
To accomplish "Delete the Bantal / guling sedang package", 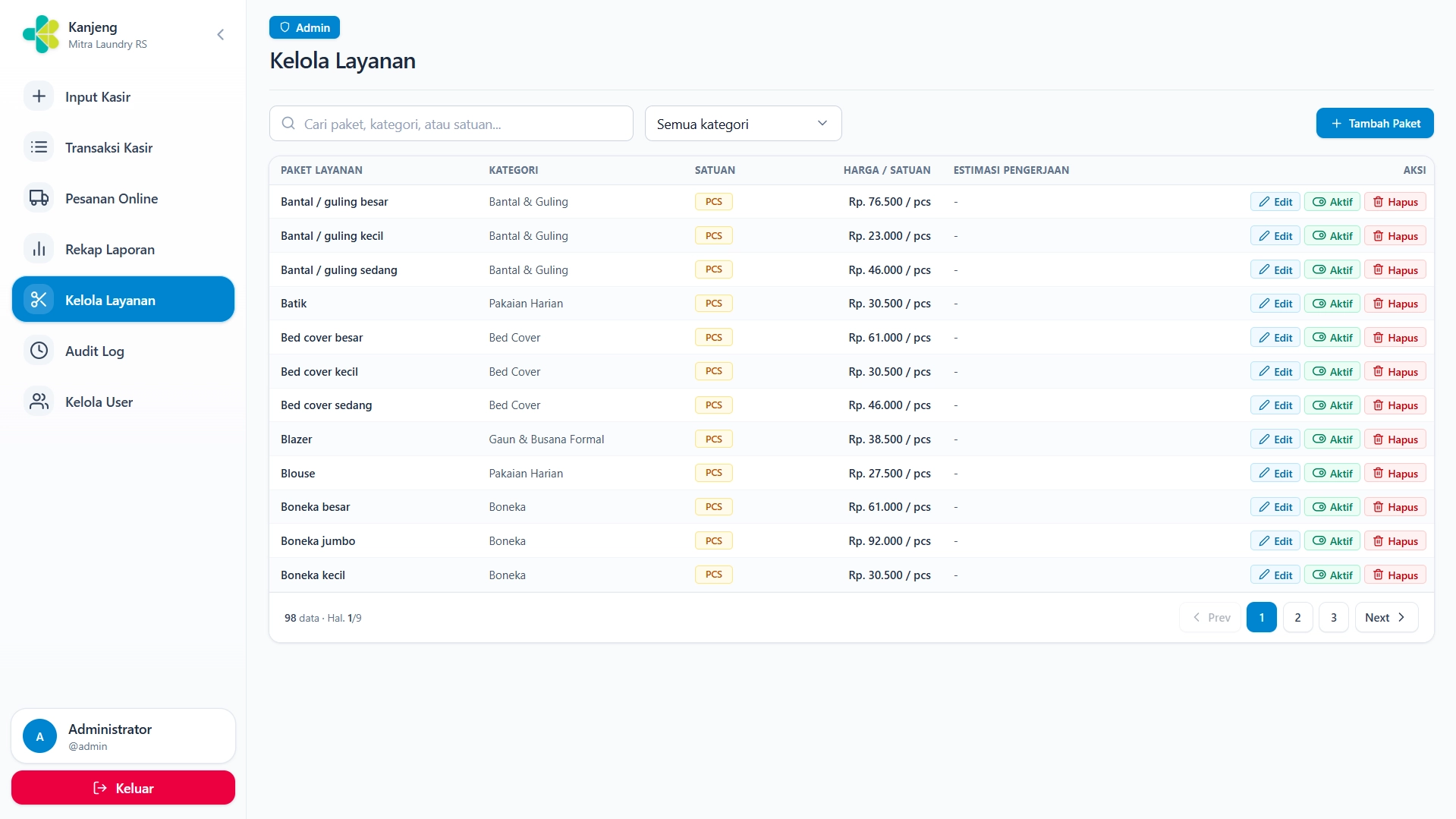I will click(1395, 269).
